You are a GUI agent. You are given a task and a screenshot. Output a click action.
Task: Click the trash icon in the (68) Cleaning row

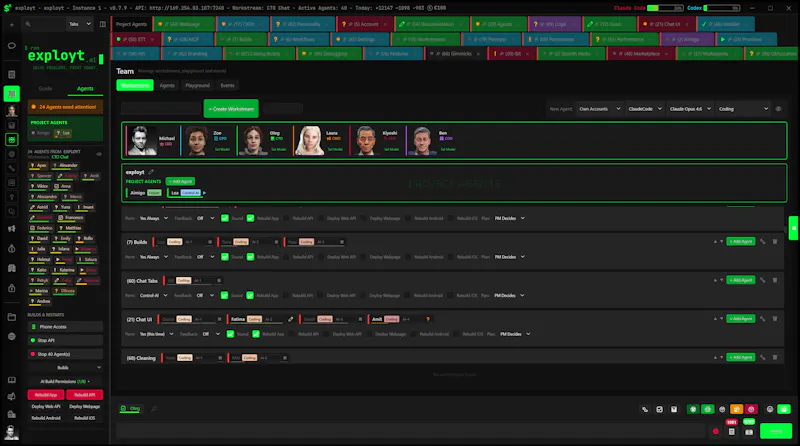click(x=774, y=357)
